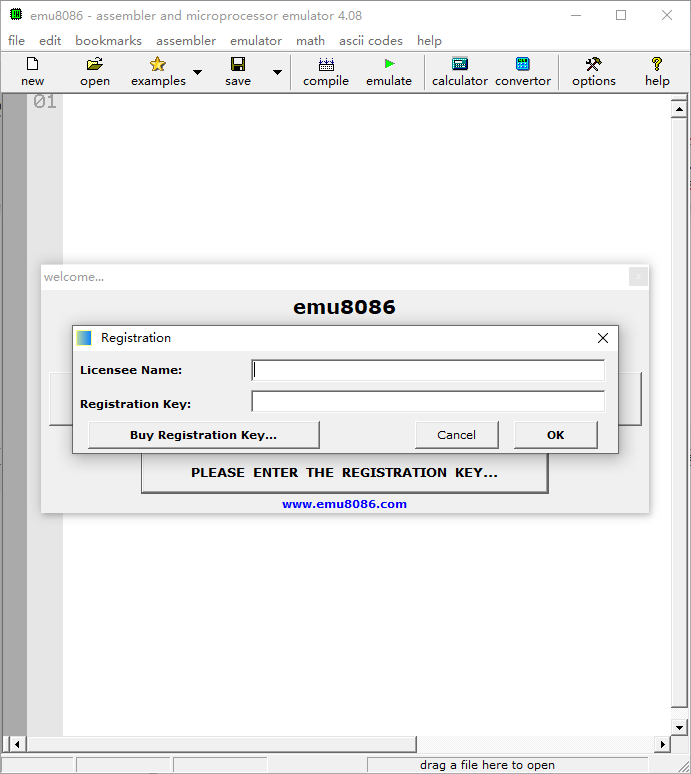
Task: Click PLEASE ENTER THE REGISTRATION KEY button
Action: (x=345, y=473)
